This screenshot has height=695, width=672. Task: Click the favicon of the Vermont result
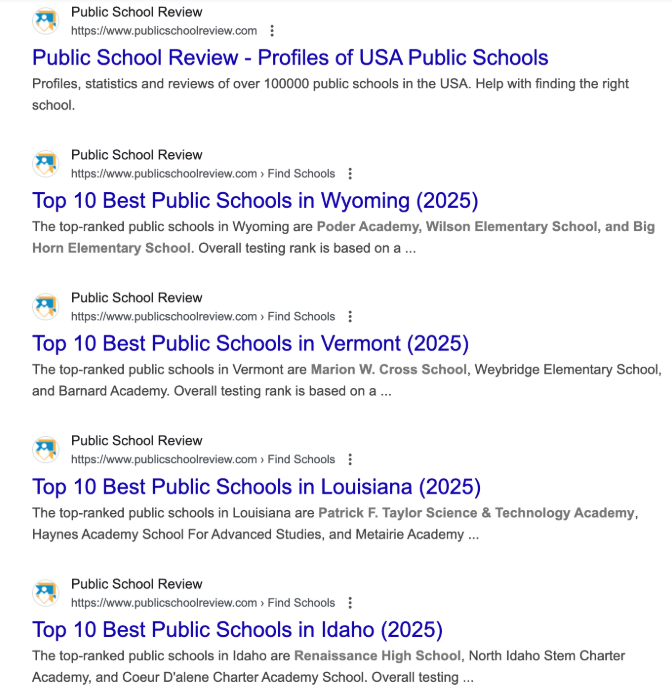[x=46, y=307]
